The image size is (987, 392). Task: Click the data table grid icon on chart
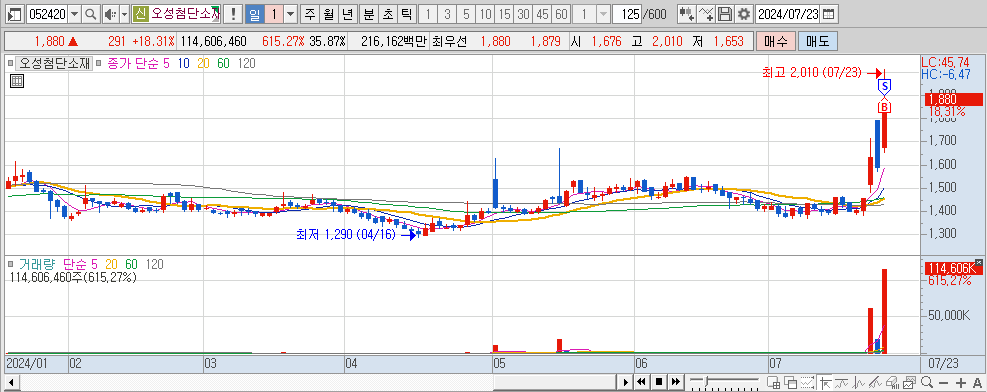pos(17,81)
